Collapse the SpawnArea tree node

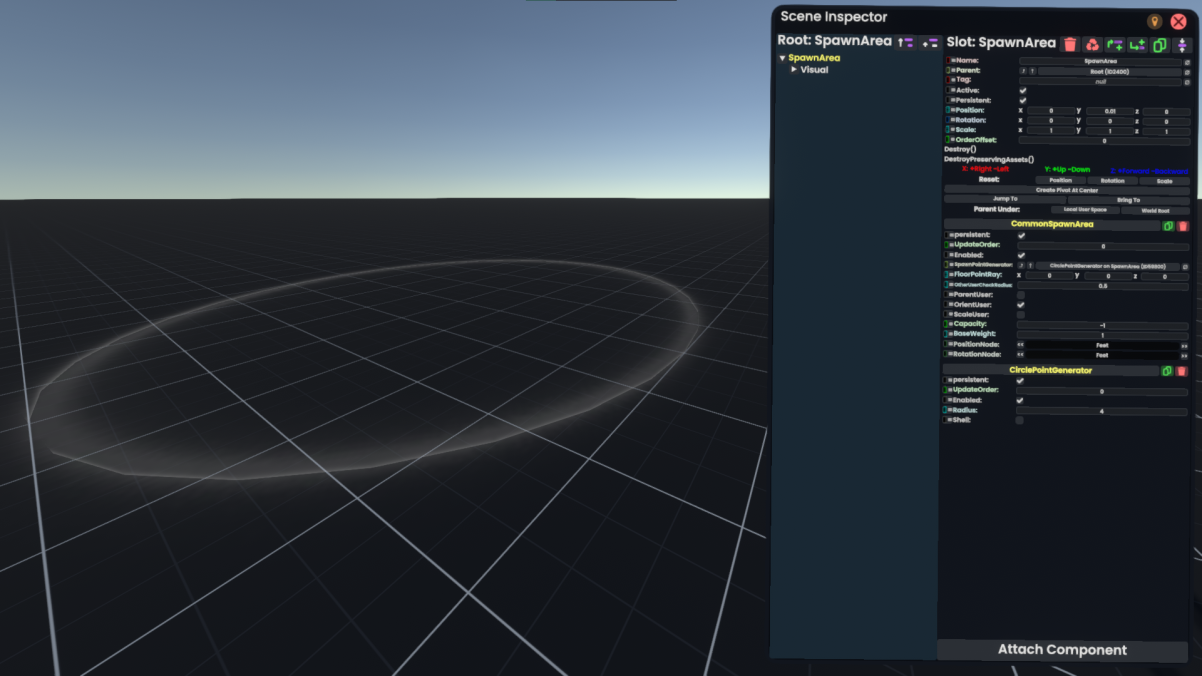[782, 58]
